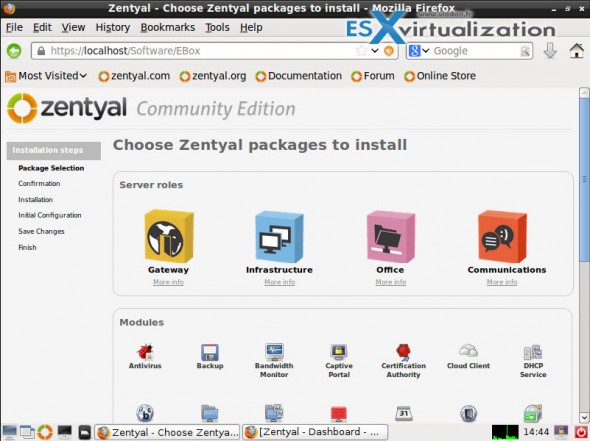Select the Gateway server role cube
The height and width of the screenshot is (441, 590).
[169, 236]
